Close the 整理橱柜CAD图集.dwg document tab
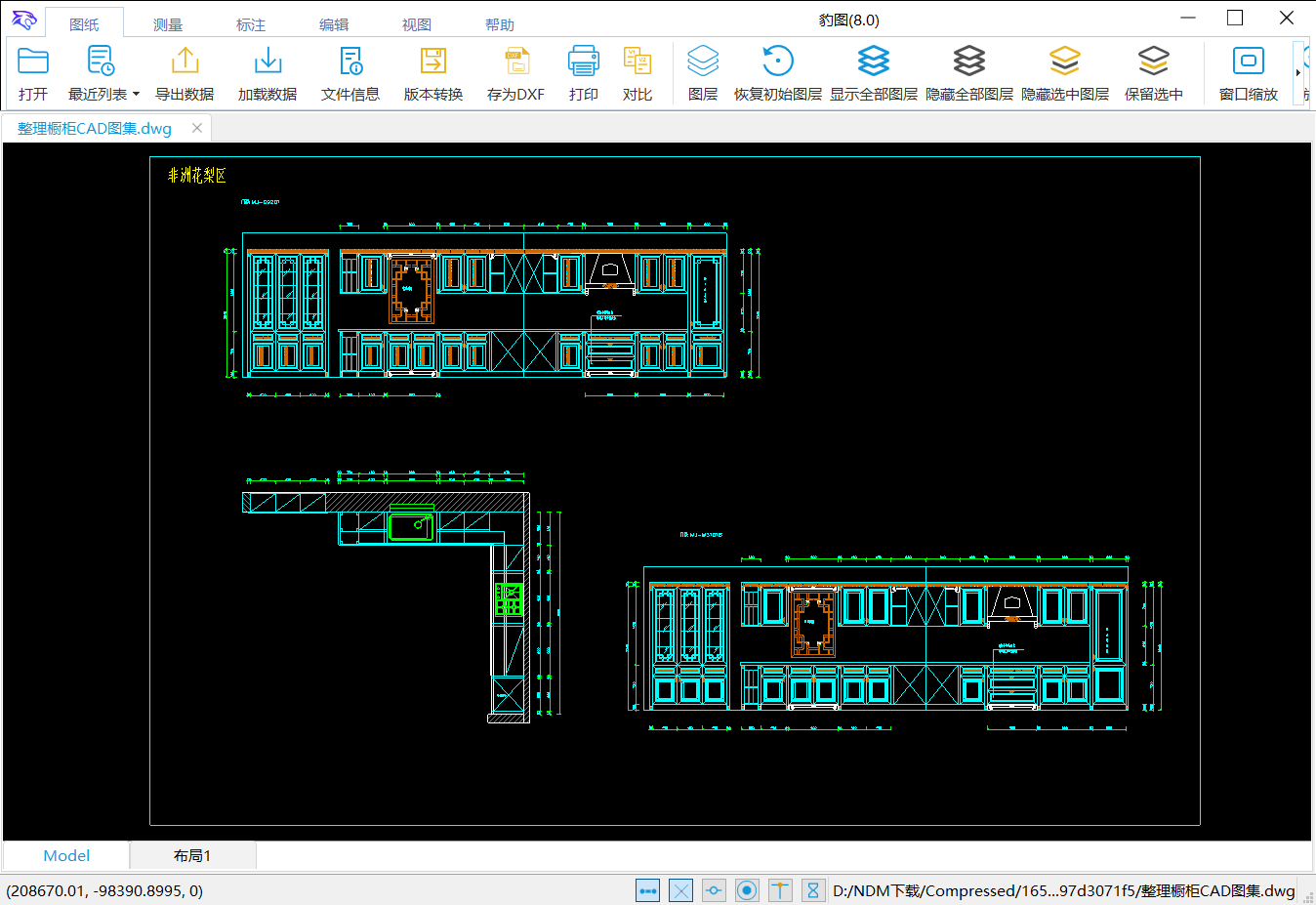Image resolution: width=1316 pixels, height=905 pixels. 197,128
